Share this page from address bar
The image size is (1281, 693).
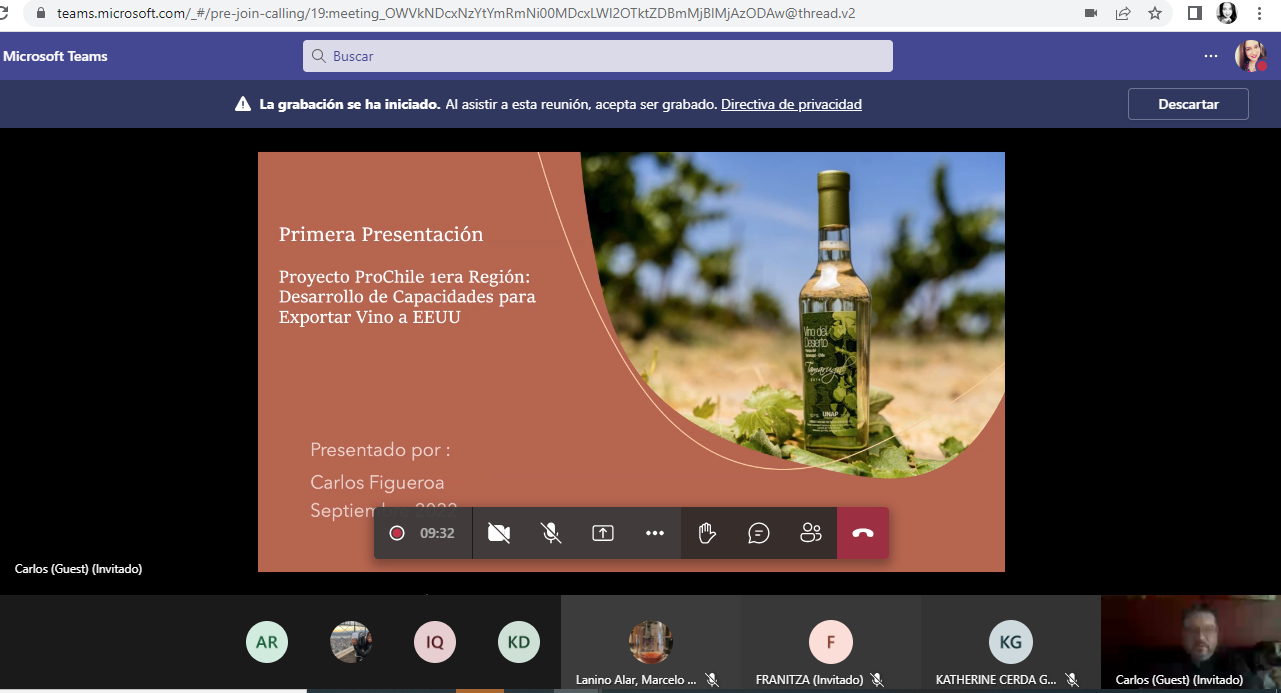[x=1123, y=13]
